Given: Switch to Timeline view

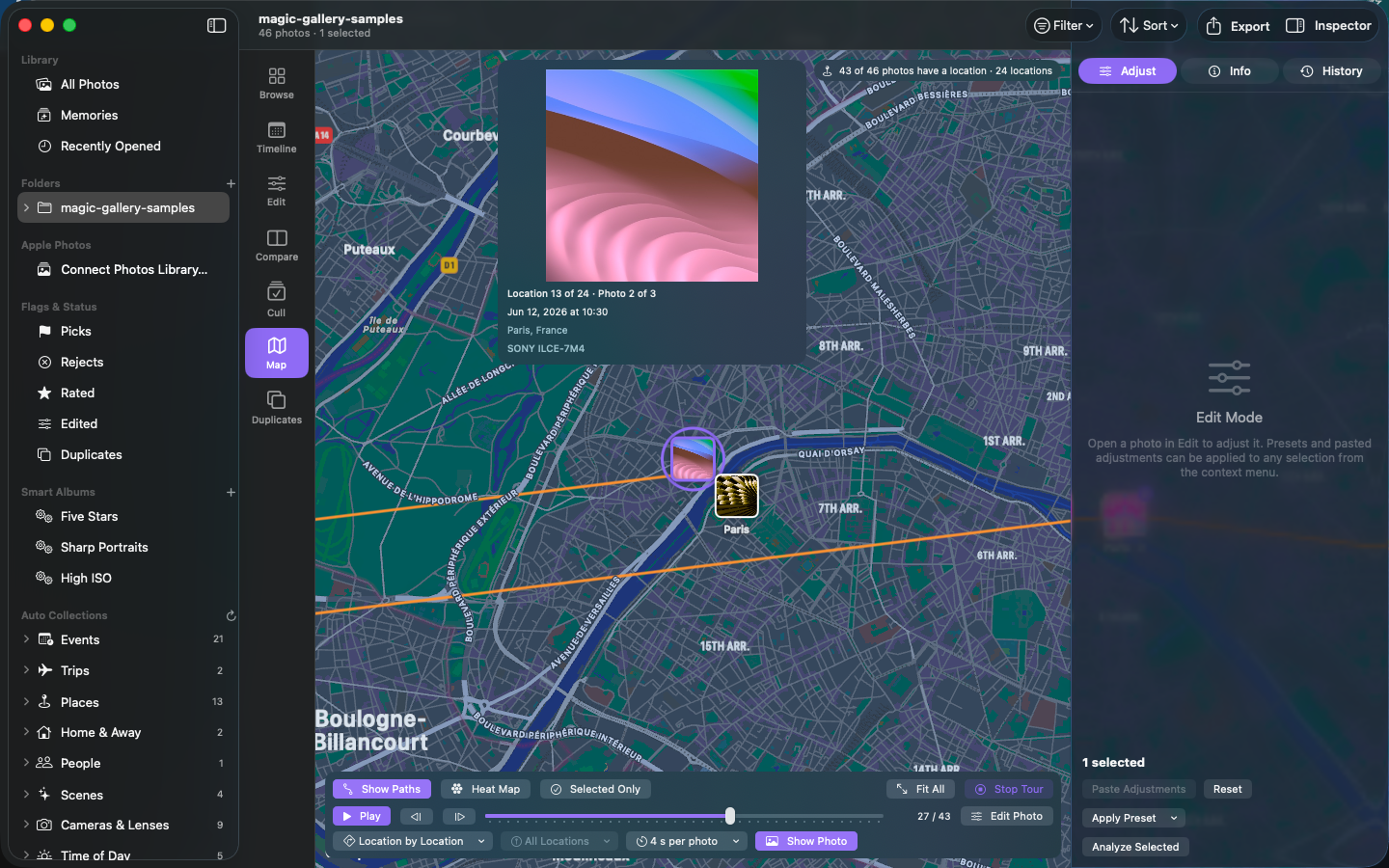Looking at the screenshot, I should [x=277, y=137].
